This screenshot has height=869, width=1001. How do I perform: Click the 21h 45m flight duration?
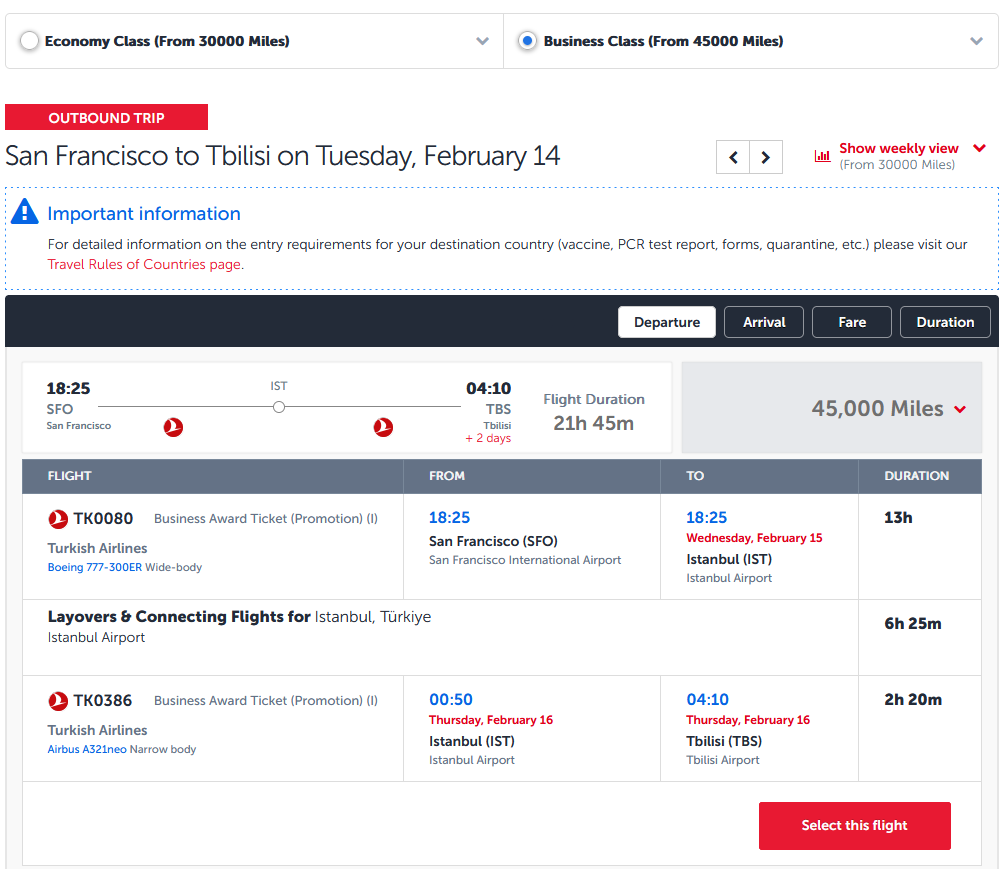pyautogui.click(x=594, y=423)
